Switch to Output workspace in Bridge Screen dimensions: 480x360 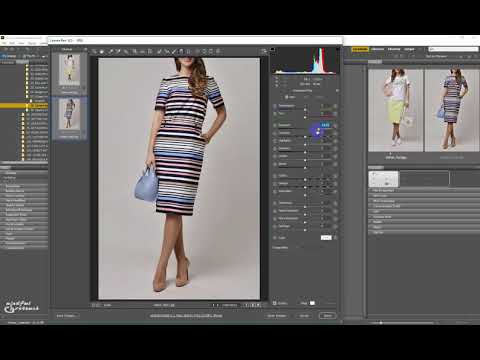pyautogui.click(x=409, y=49)
